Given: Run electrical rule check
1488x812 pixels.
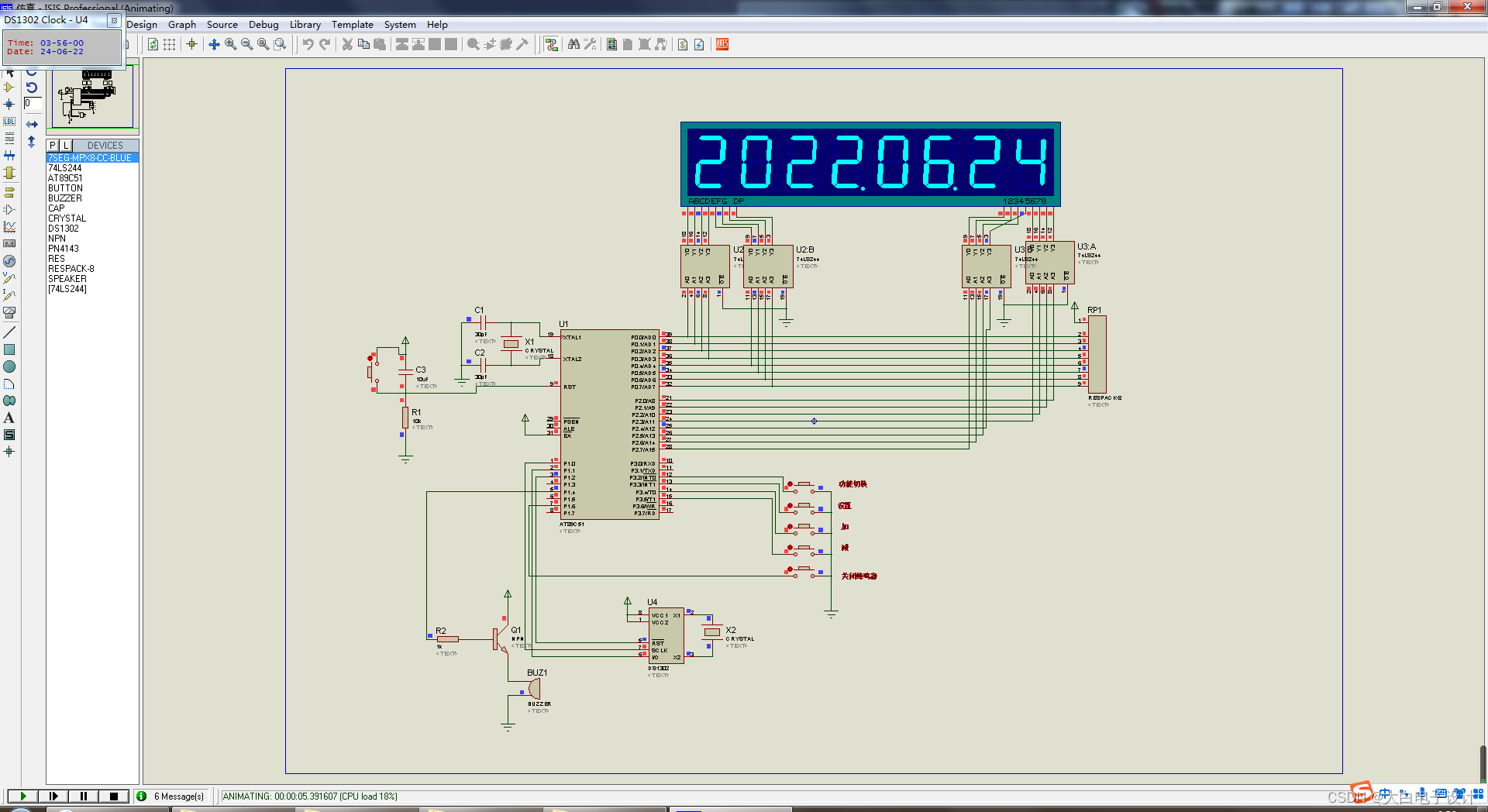Looking at the screenshot, I should [699, 45].
